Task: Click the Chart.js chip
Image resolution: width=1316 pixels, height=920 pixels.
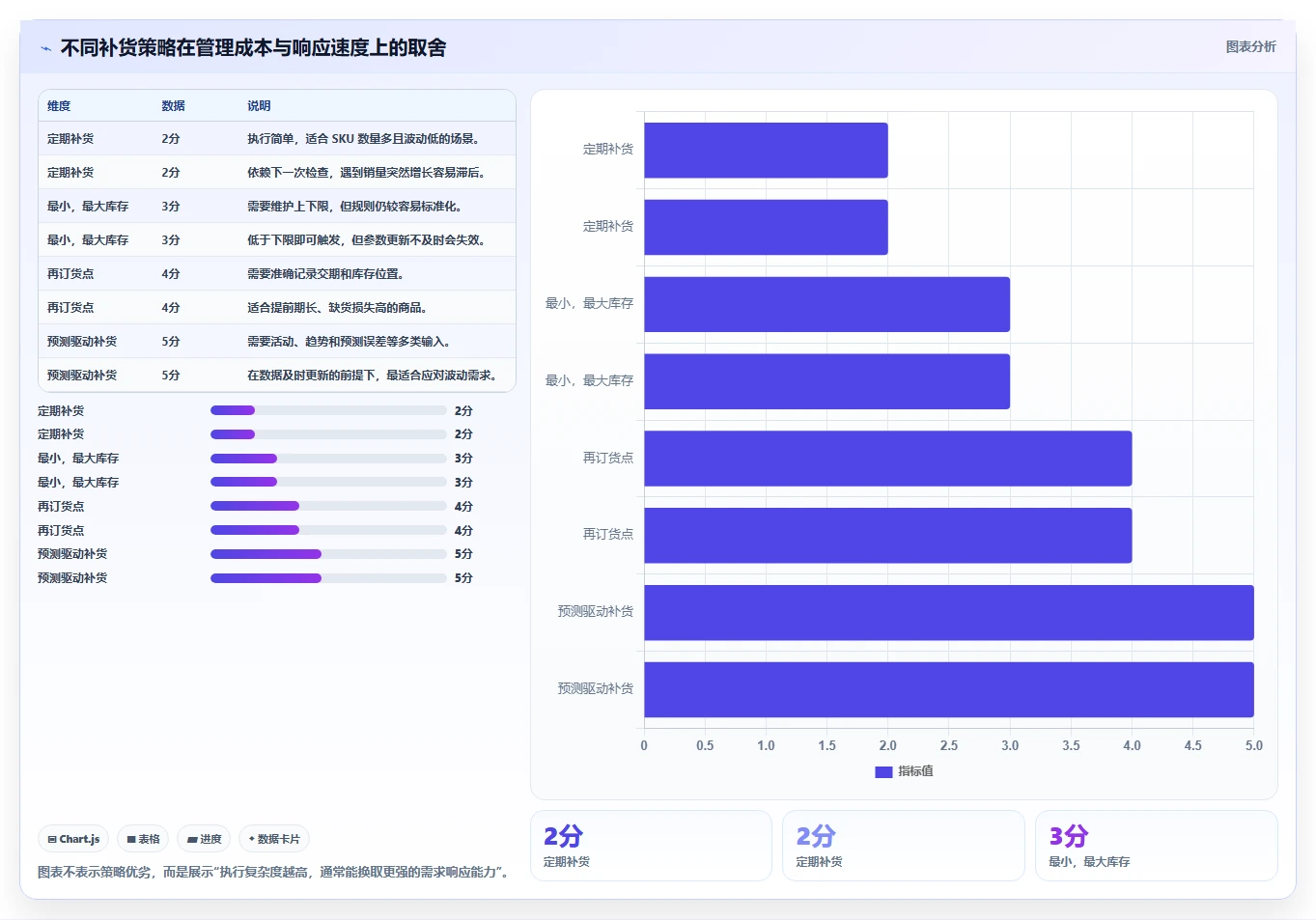Action: tap(73, 839)
